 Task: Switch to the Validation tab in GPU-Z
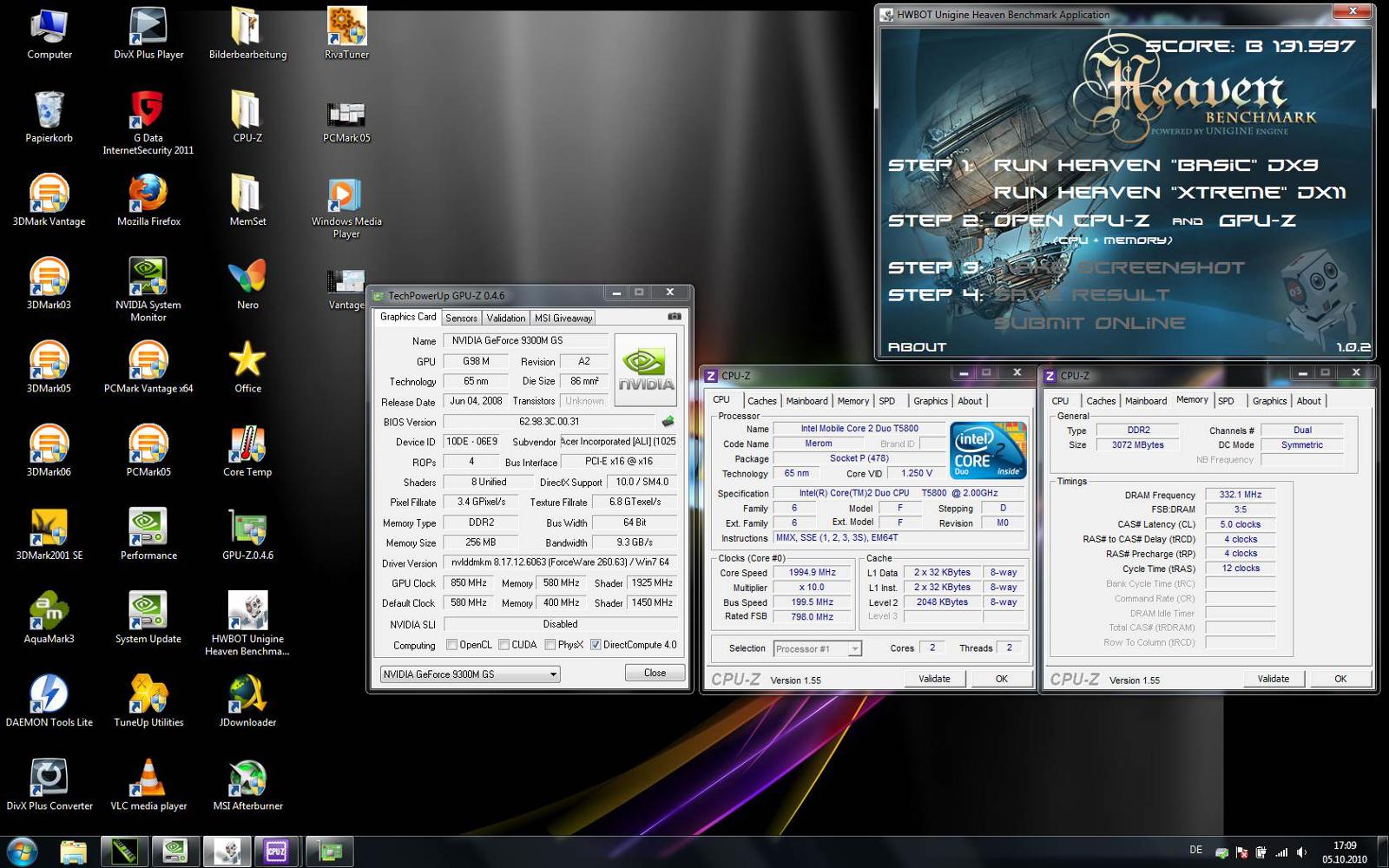pos(506,318)
